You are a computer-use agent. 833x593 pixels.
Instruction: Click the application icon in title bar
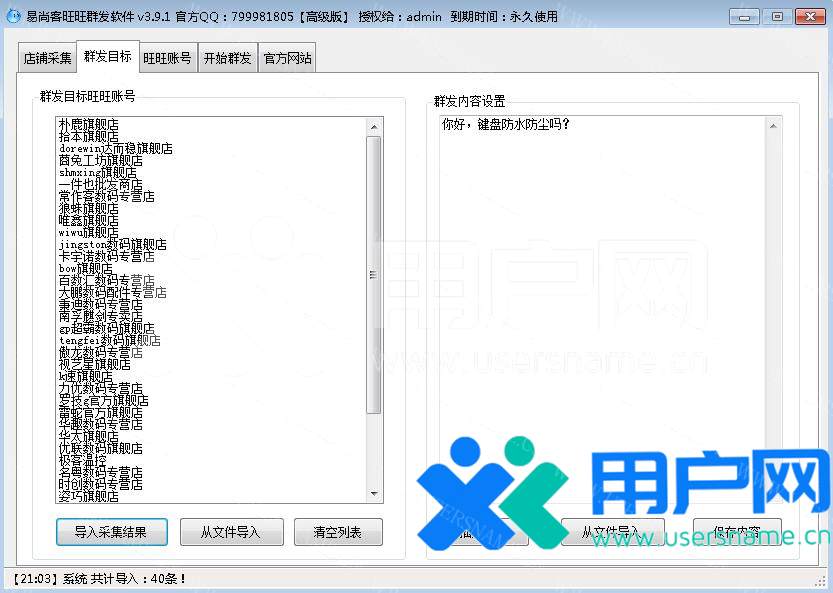point(13,16)
